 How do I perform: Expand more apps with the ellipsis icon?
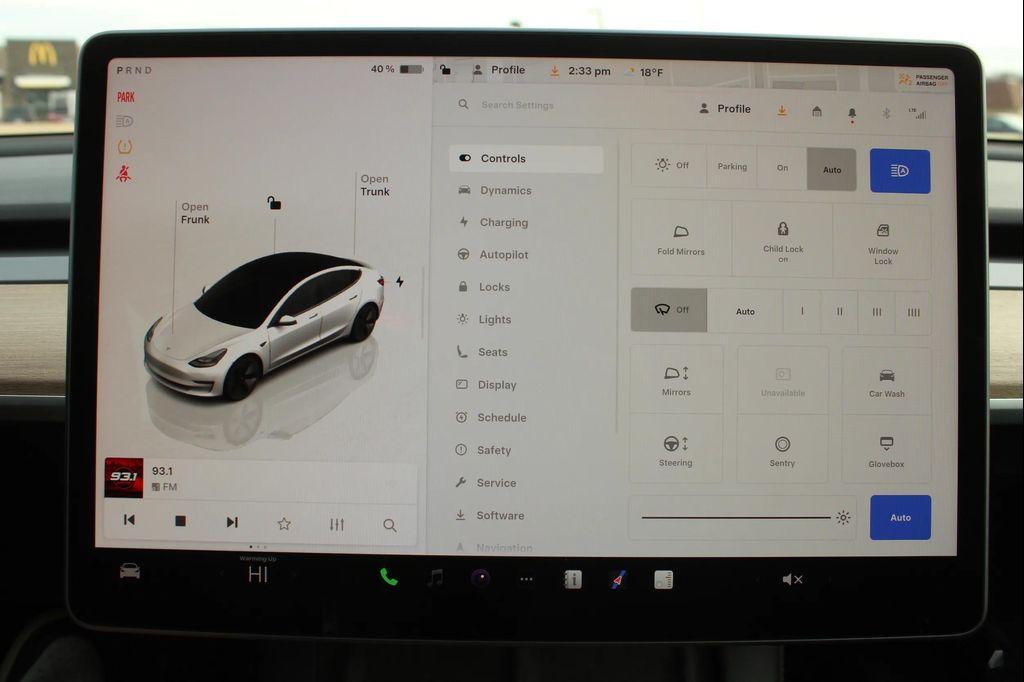(x=526, y=578)
